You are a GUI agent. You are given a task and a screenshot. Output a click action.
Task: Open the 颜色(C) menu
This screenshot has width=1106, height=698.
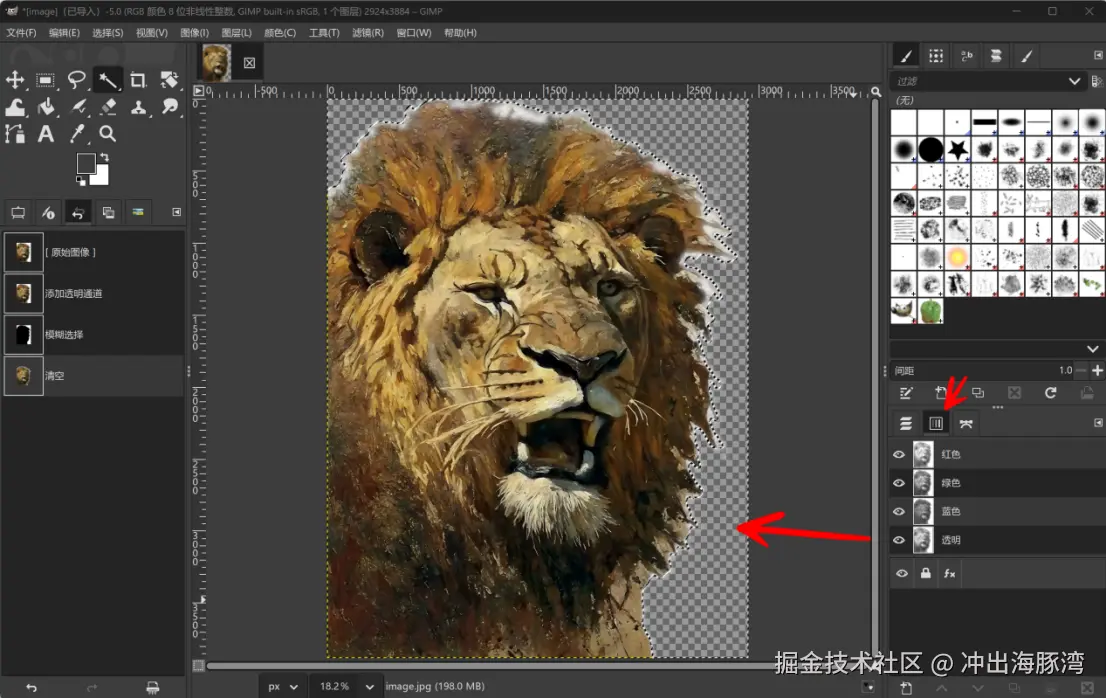[x=280, y=32]
